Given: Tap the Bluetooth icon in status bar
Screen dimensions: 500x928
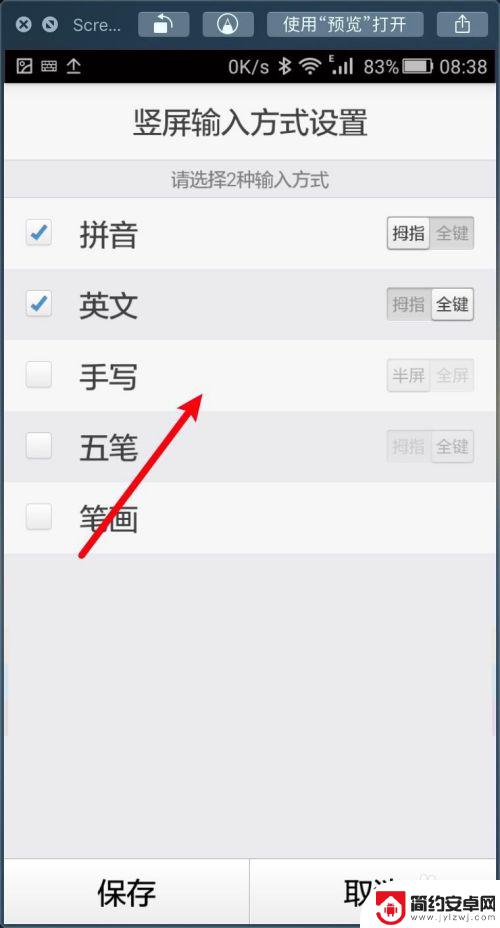Looking at the screenshot, I should point(285,66).
